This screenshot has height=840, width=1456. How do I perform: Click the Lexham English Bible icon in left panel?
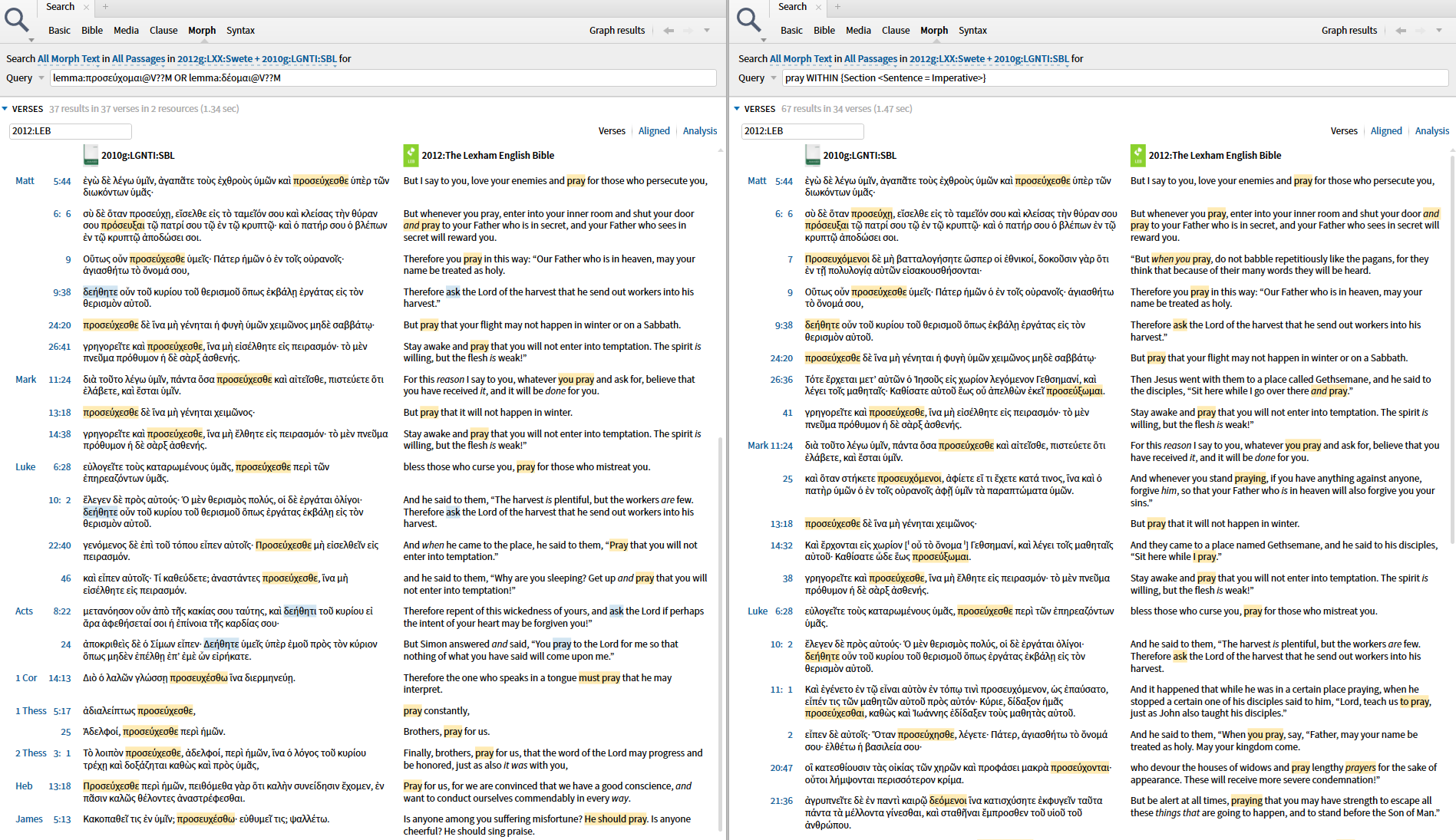[x=411, y=155]
